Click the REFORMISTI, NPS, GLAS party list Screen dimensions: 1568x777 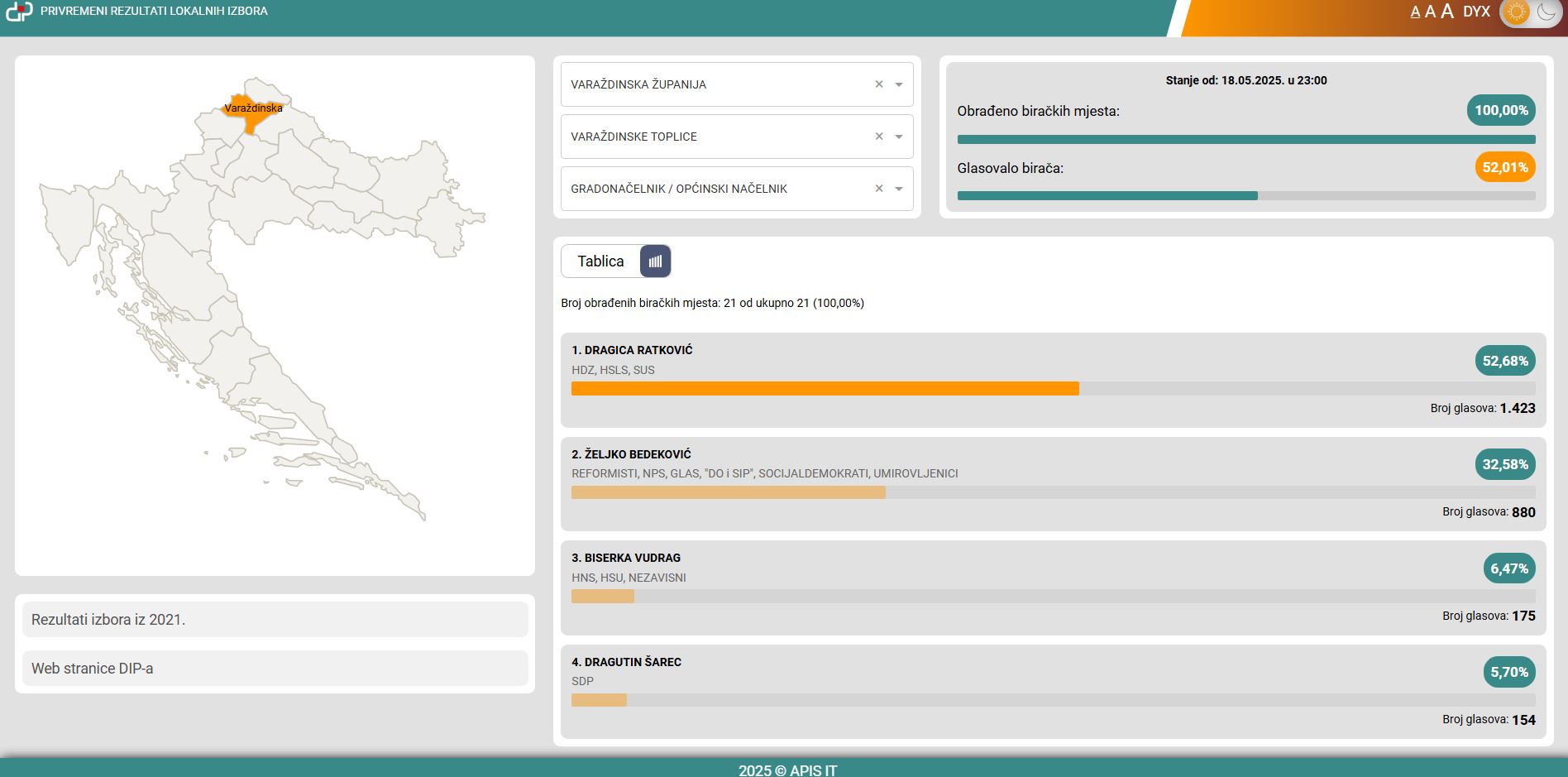click(765, 473)
